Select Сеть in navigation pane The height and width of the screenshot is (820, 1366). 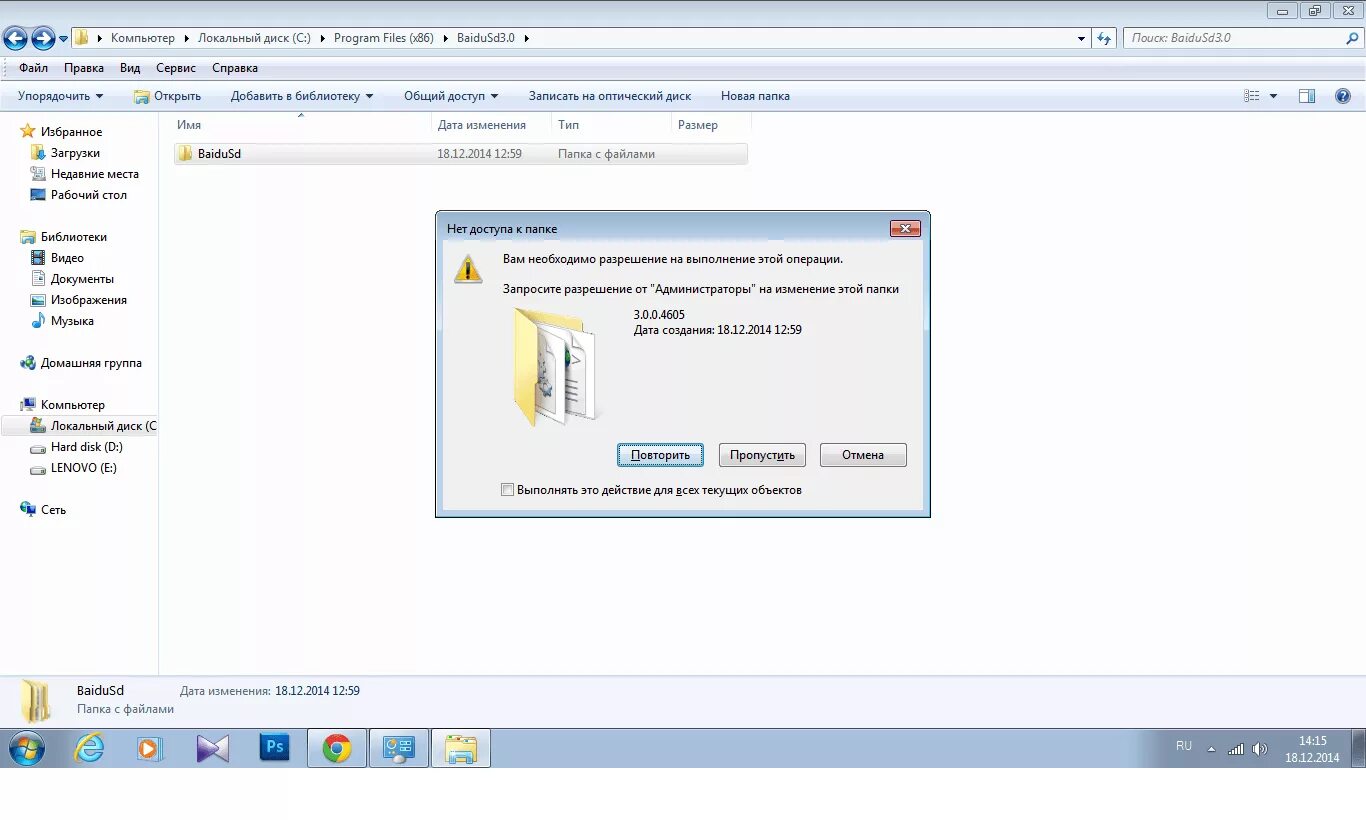coord(53,510)
